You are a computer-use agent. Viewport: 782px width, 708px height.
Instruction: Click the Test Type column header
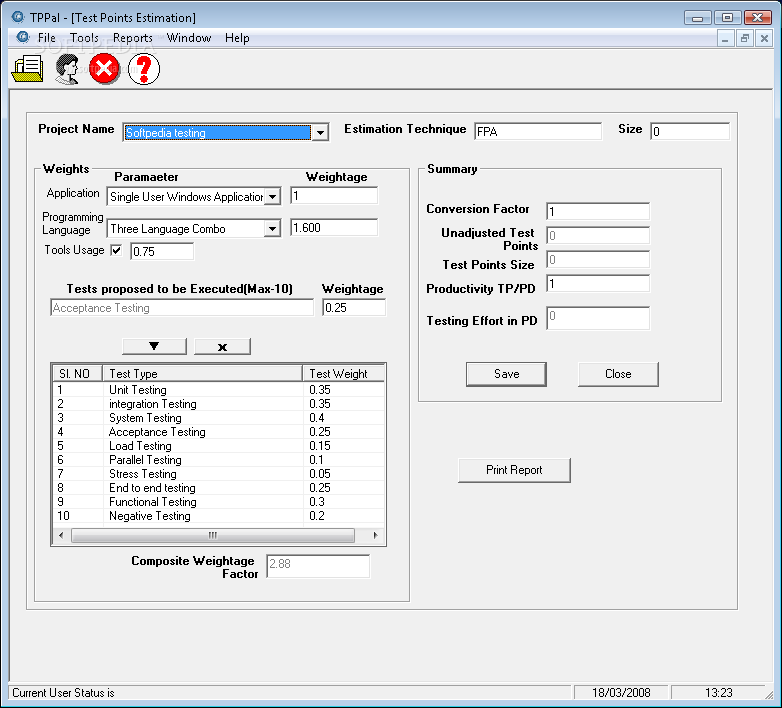click(x=202, y=373)
